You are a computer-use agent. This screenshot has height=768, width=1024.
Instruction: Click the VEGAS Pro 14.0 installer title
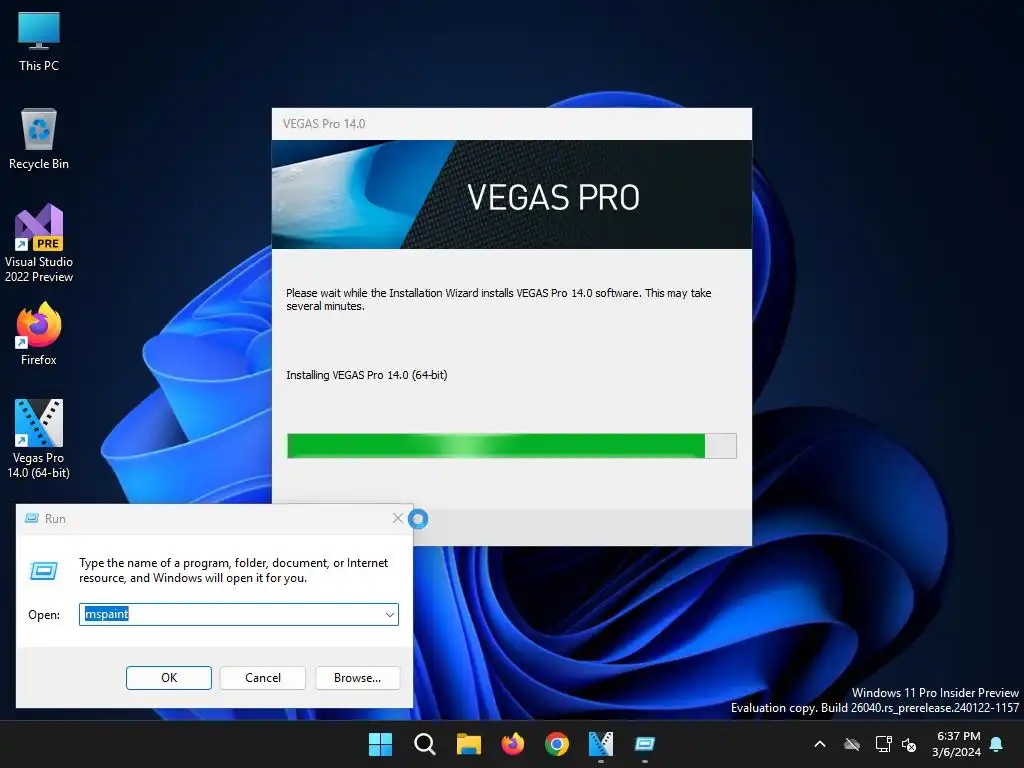pos(324,124)
